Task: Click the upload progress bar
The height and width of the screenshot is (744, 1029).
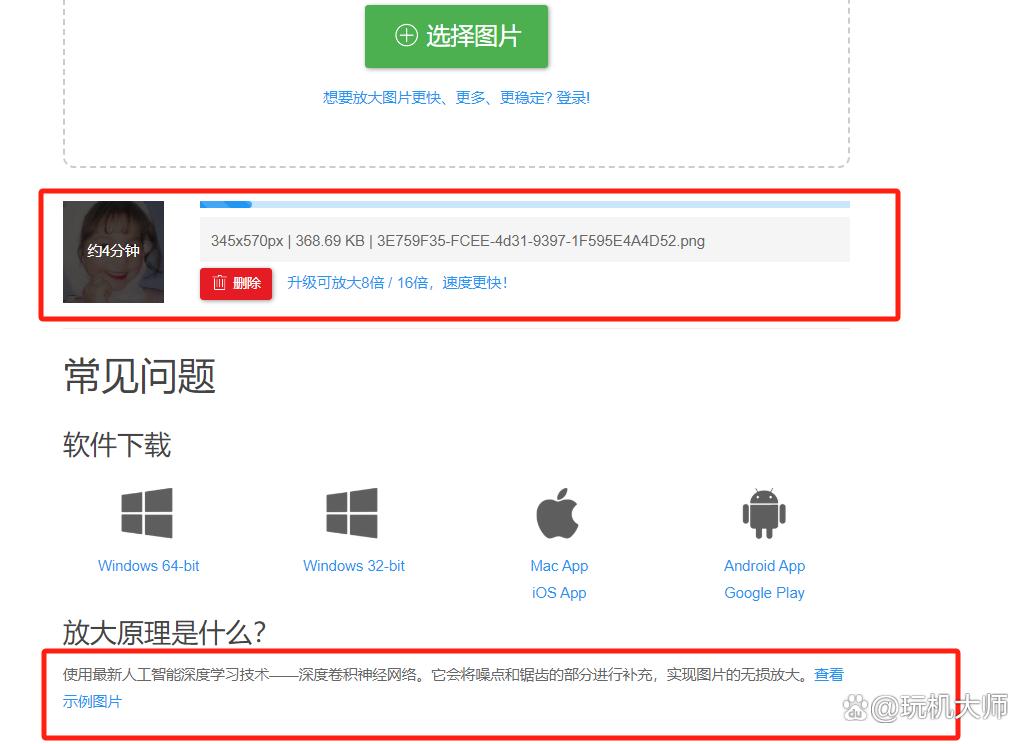Action: coord(525,205)
